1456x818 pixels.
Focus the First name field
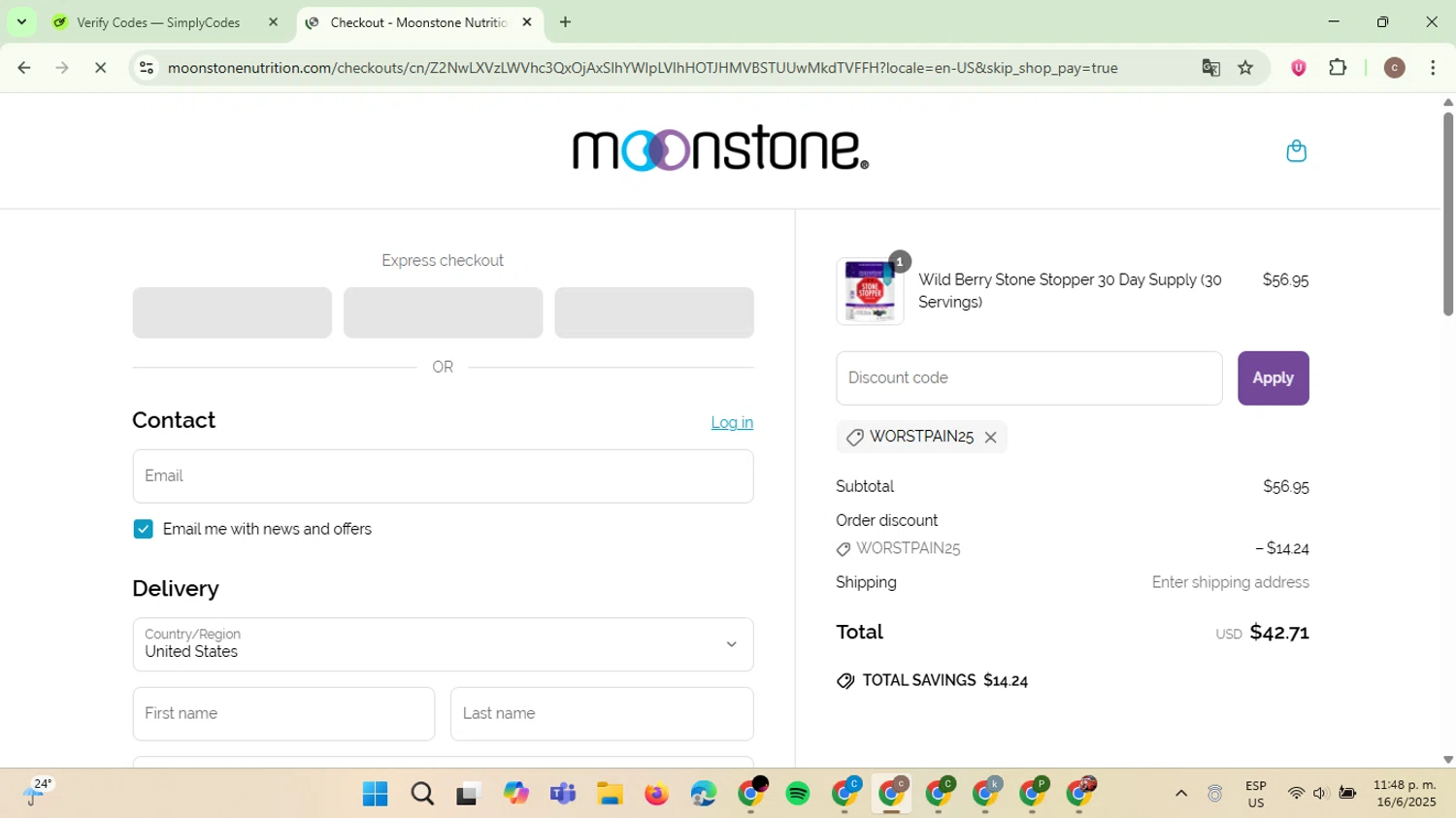point(283,714)
